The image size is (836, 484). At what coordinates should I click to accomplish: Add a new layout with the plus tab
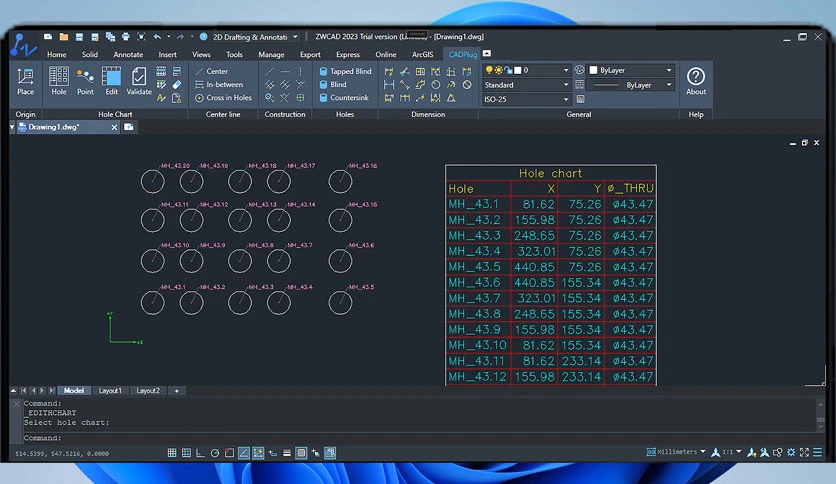pos(176,391)
